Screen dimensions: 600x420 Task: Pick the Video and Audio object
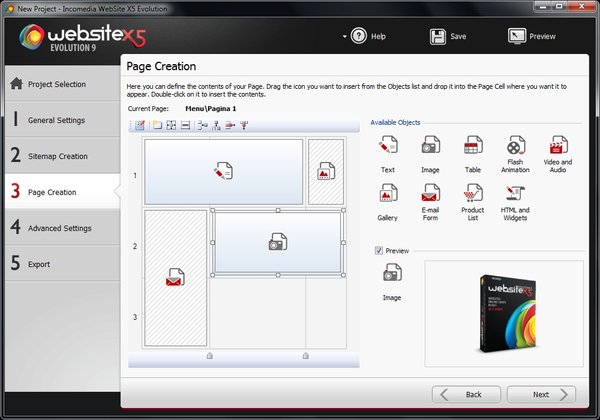[558, 147]
